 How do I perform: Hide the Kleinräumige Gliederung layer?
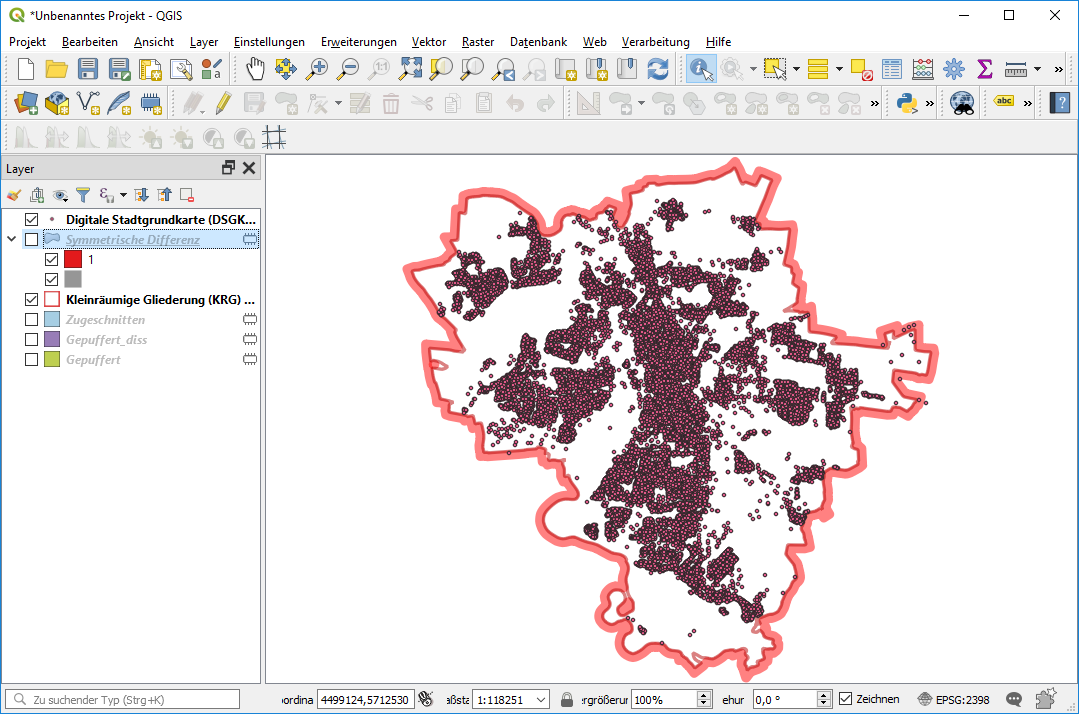[31, 300]
